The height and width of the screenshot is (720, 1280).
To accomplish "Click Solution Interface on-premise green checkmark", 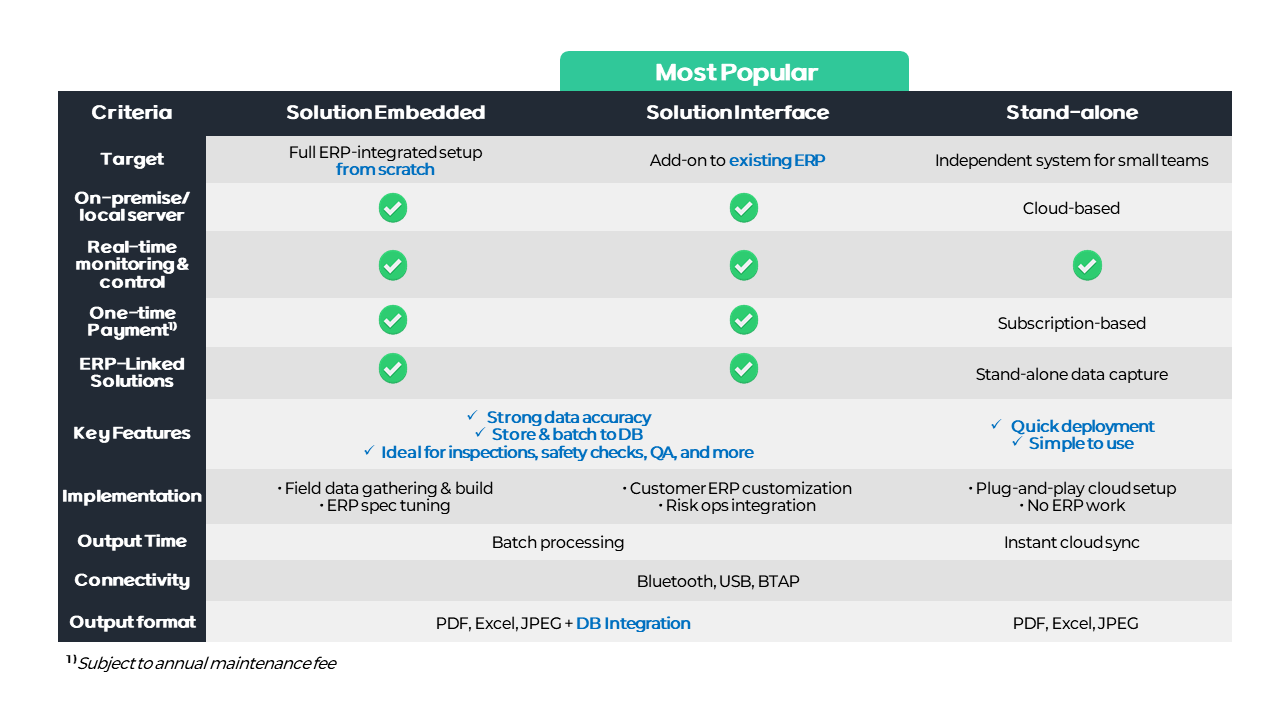I will [743, 208].
